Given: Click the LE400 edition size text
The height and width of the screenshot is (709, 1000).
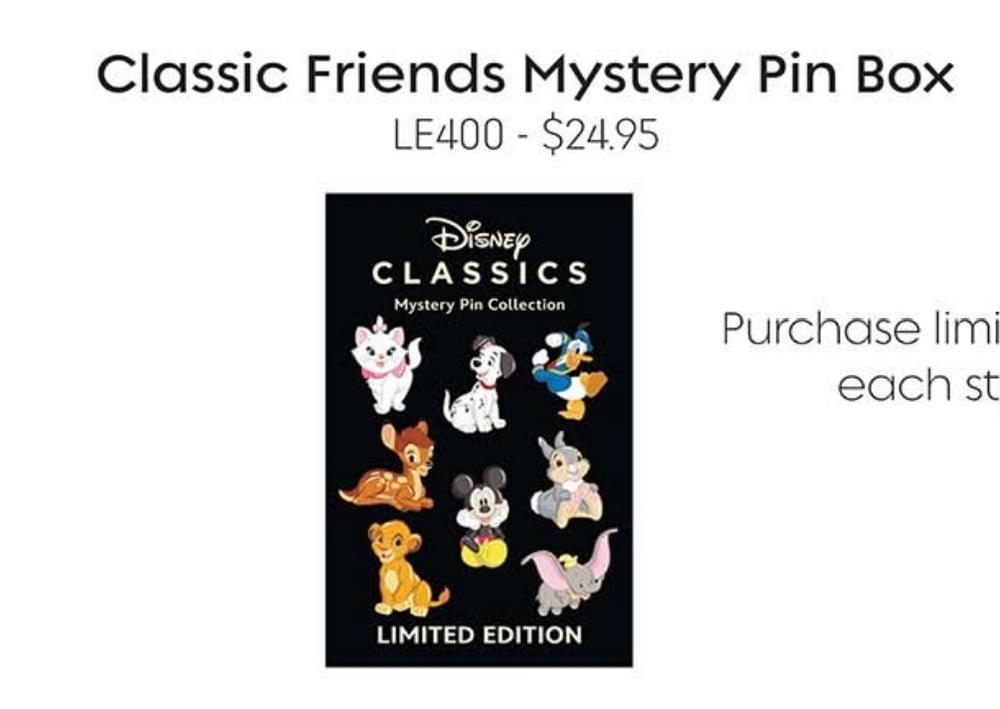Looking at the screenshot, I should [x=448, y=135].
